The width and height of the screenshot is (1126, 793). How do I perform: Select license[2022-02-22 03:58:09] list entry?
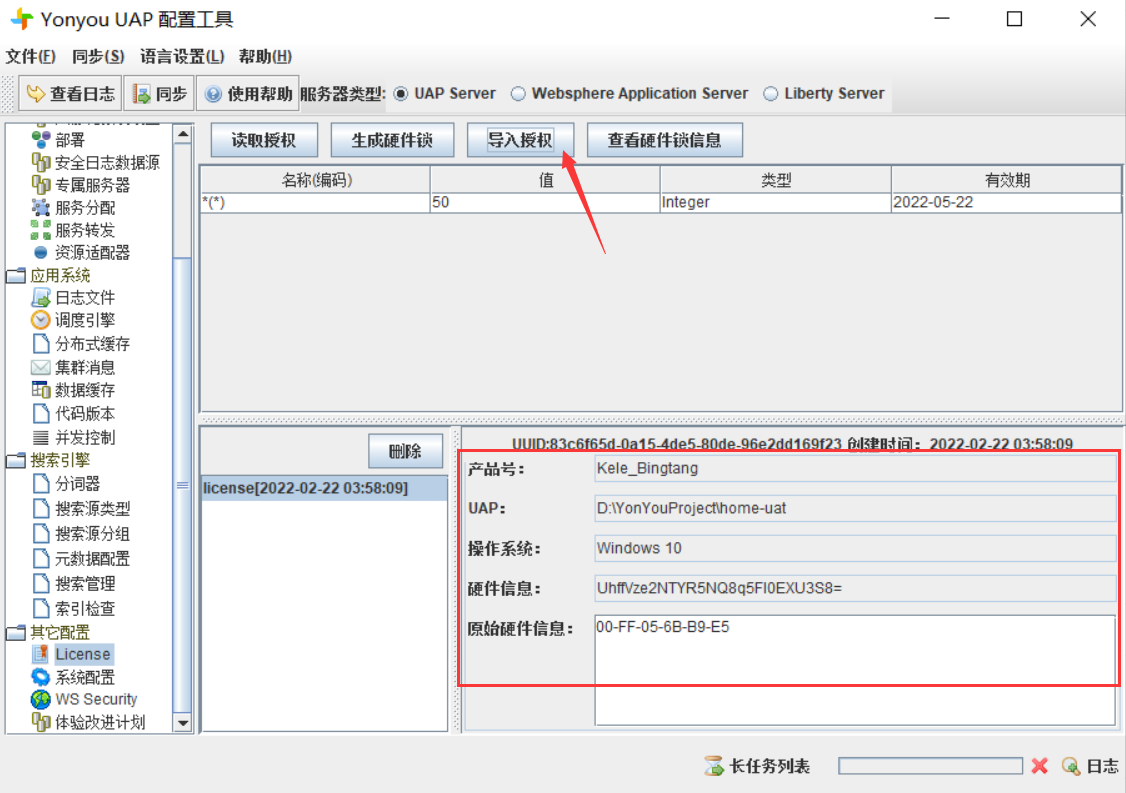pyautogui.click(x=325, y=488)
